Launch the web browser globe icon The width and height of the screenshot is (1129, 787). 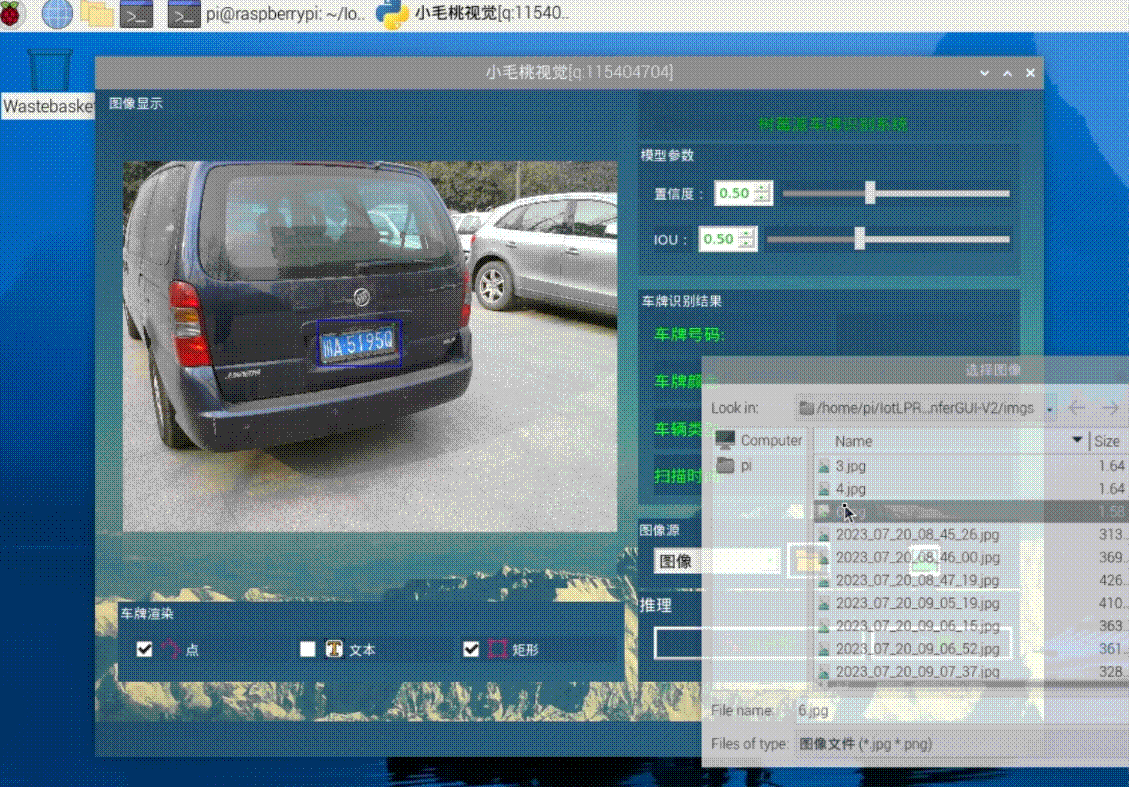(x=57, y=14)
